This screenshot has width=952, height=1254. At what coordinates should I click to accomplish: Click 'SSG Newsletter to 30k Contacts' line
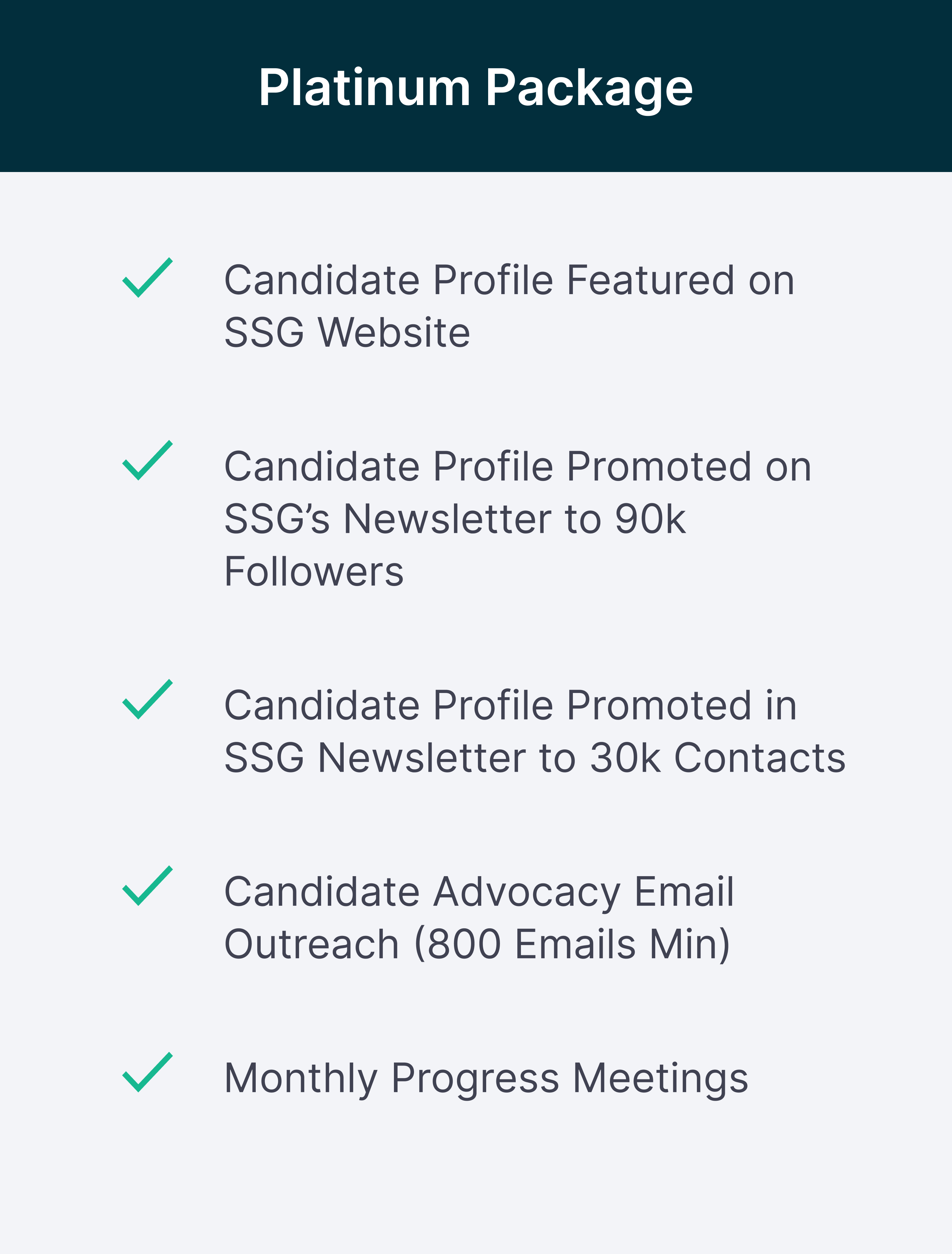(535, 758)
